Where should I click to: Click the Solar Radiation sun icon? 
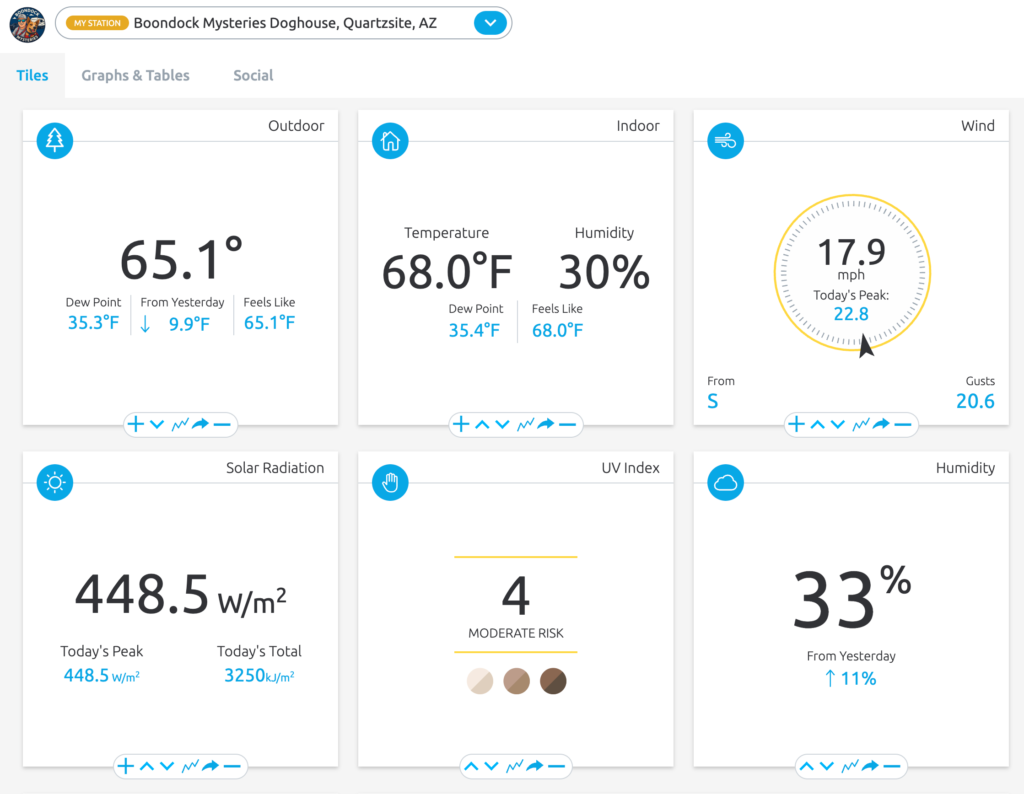pyautogui.click(x=54, y=483)
